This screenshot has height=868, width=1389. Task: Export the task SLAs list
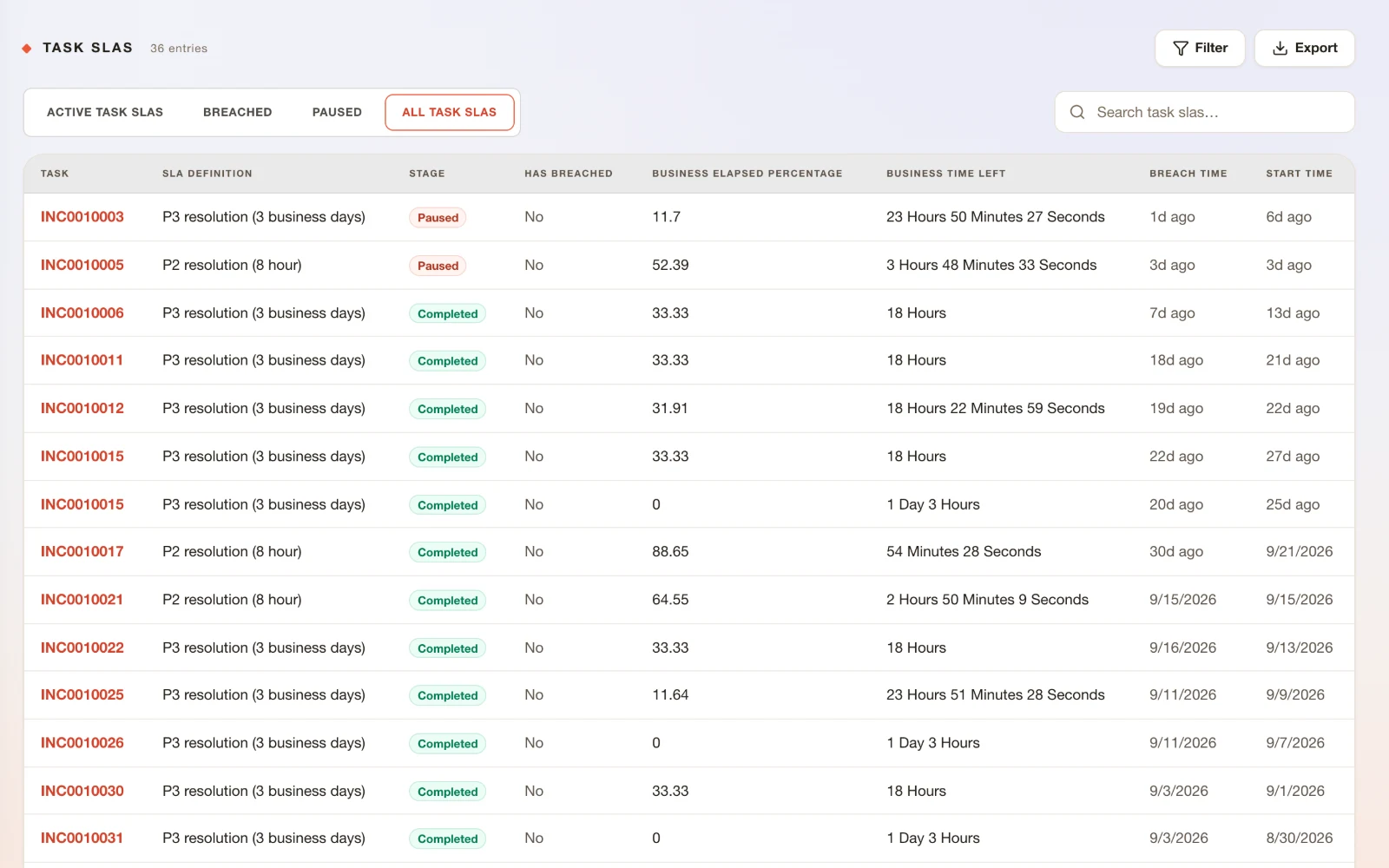coord(1305,48)
